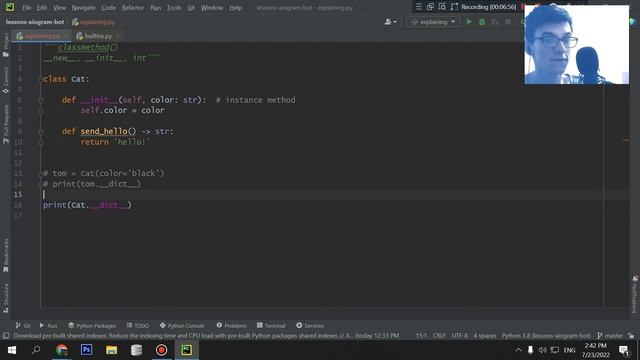Switch to the builtins.py editor tab

[x=98, y=36]
